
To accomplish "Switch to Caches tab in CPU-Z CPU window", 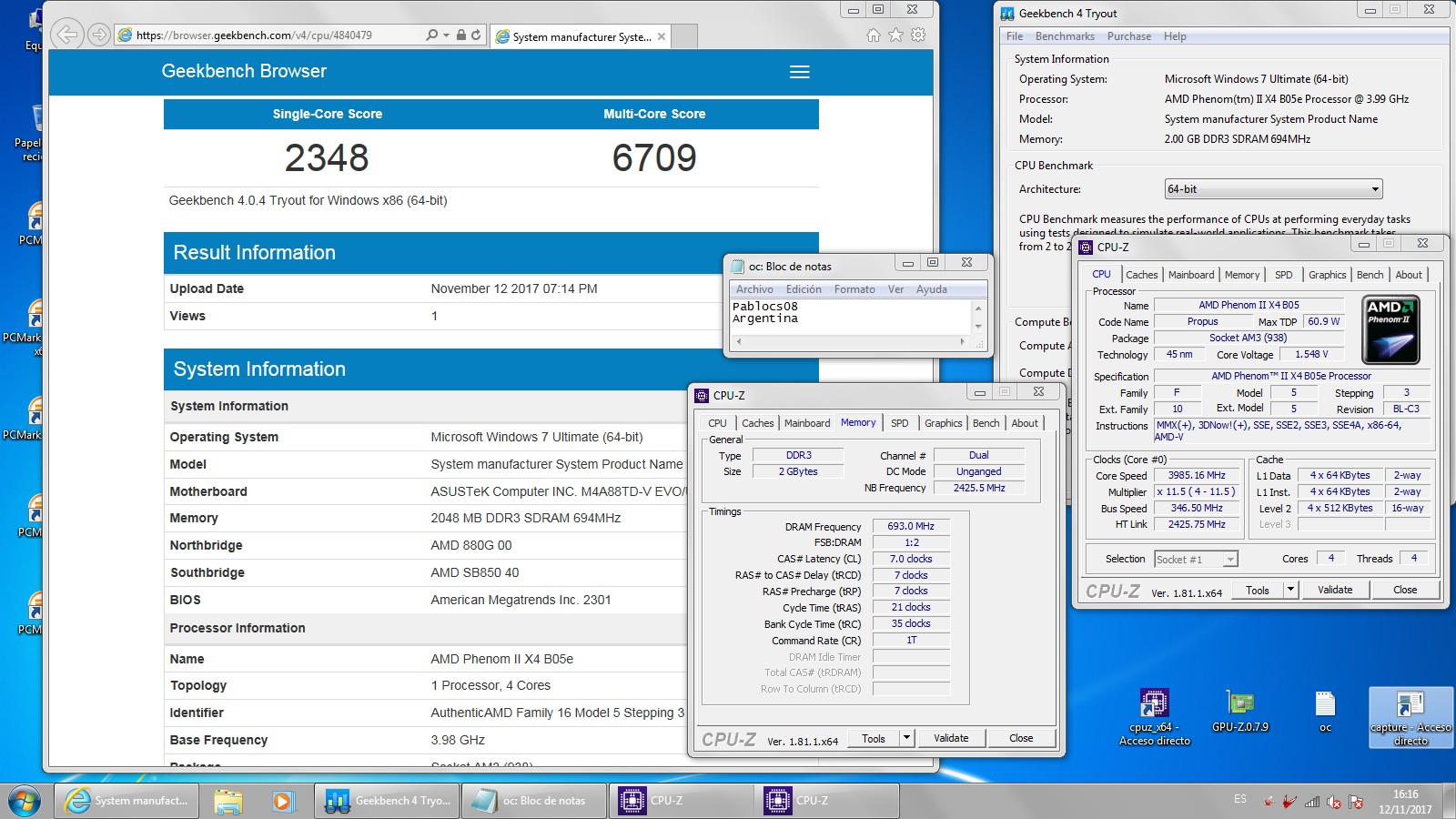I will [1142, 275].
